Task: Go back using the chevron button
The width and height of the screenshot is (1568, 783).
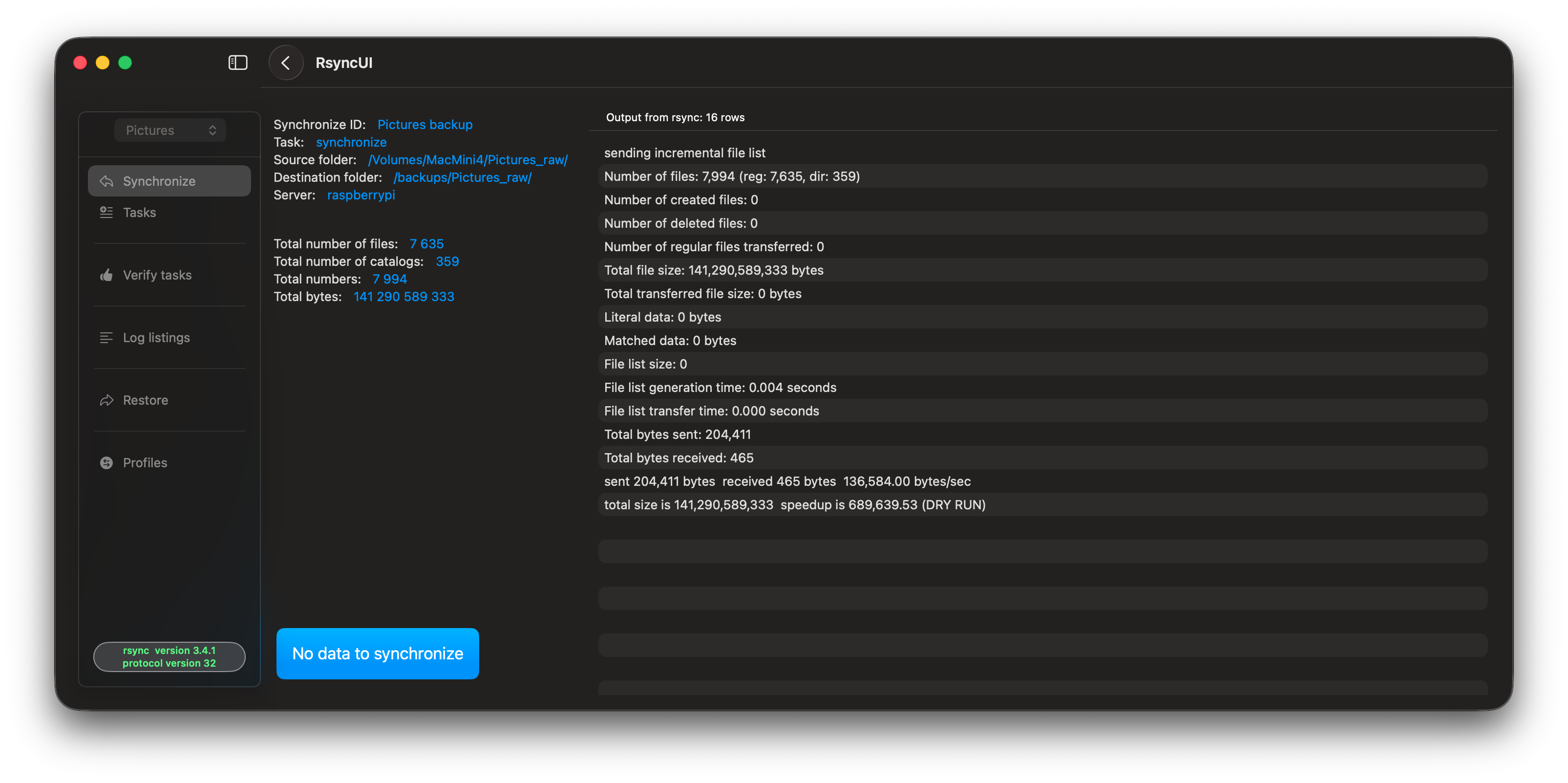Action: click(285, 63)
